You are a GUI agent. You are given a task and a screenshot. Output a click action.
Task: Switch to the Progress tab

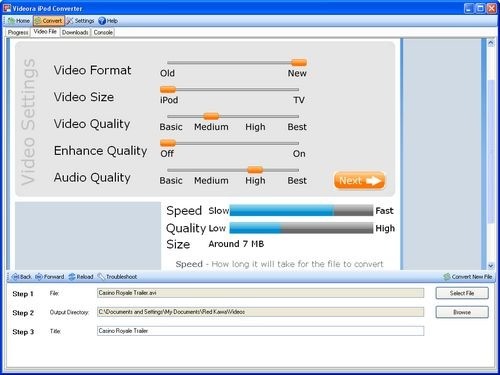[x=18, y=32]
